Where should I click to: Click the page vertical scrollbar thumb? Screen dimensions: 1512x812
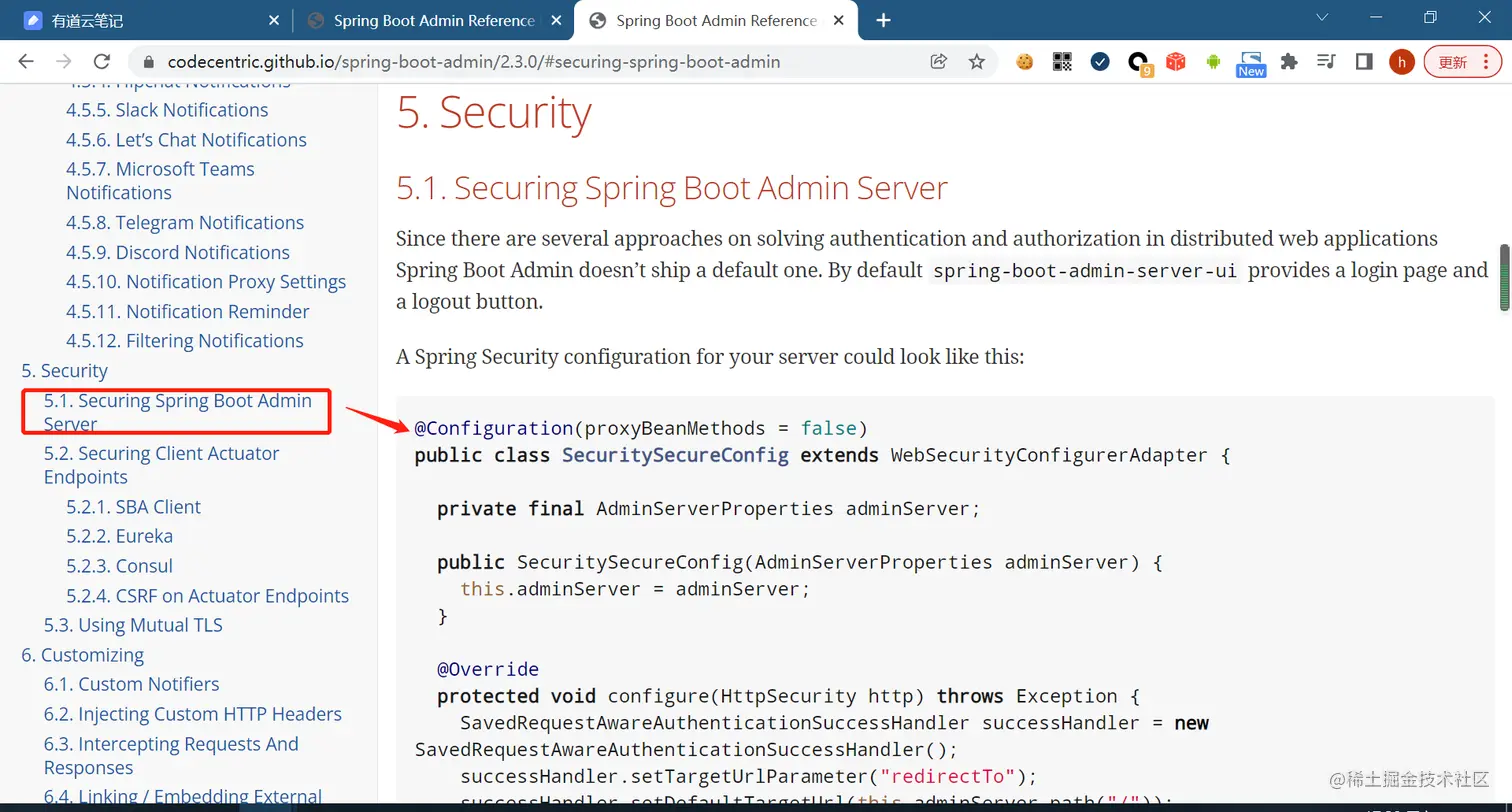[1503, 277]
